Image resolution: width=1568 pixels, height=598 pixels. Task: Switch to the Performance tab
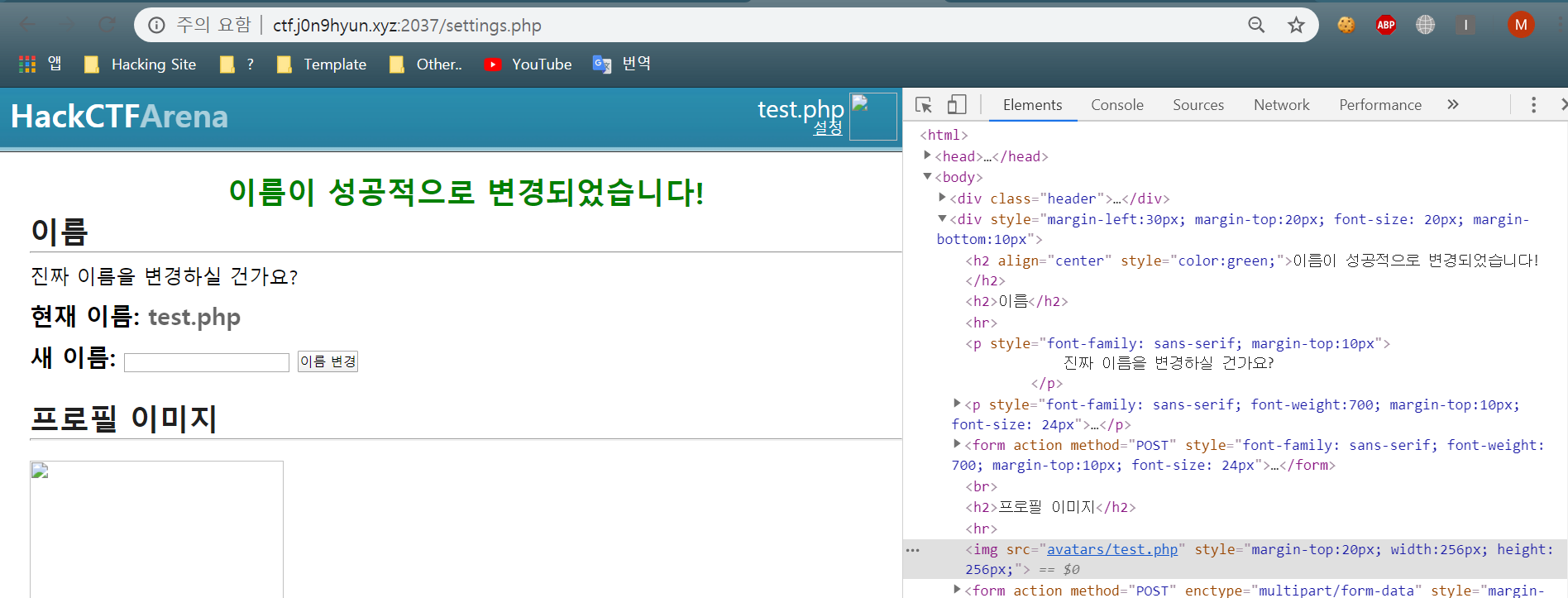[x=1380, y=105]
